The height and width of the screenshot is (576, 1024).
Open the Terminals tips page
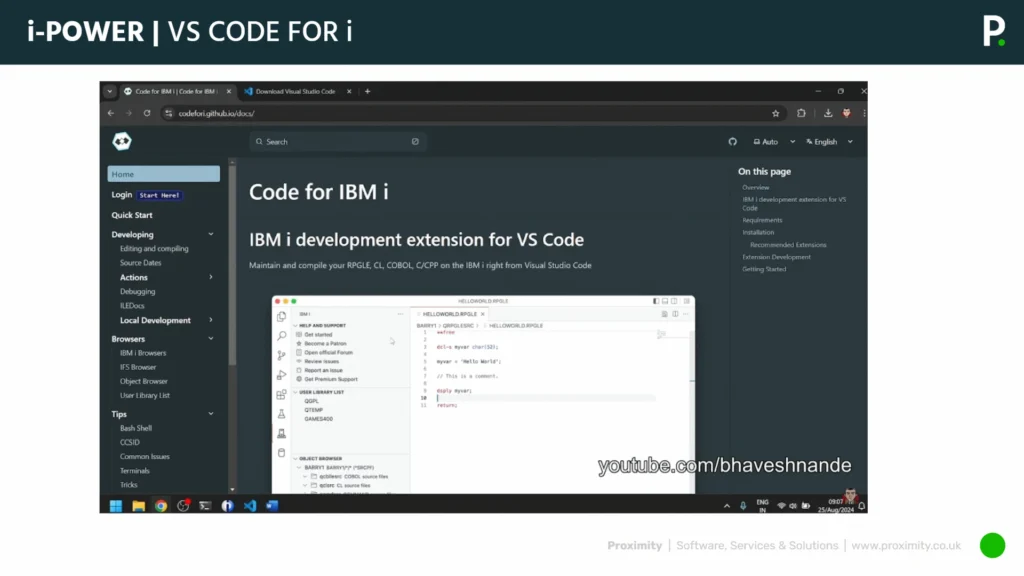pyautogui.click(x=135, y=471)
